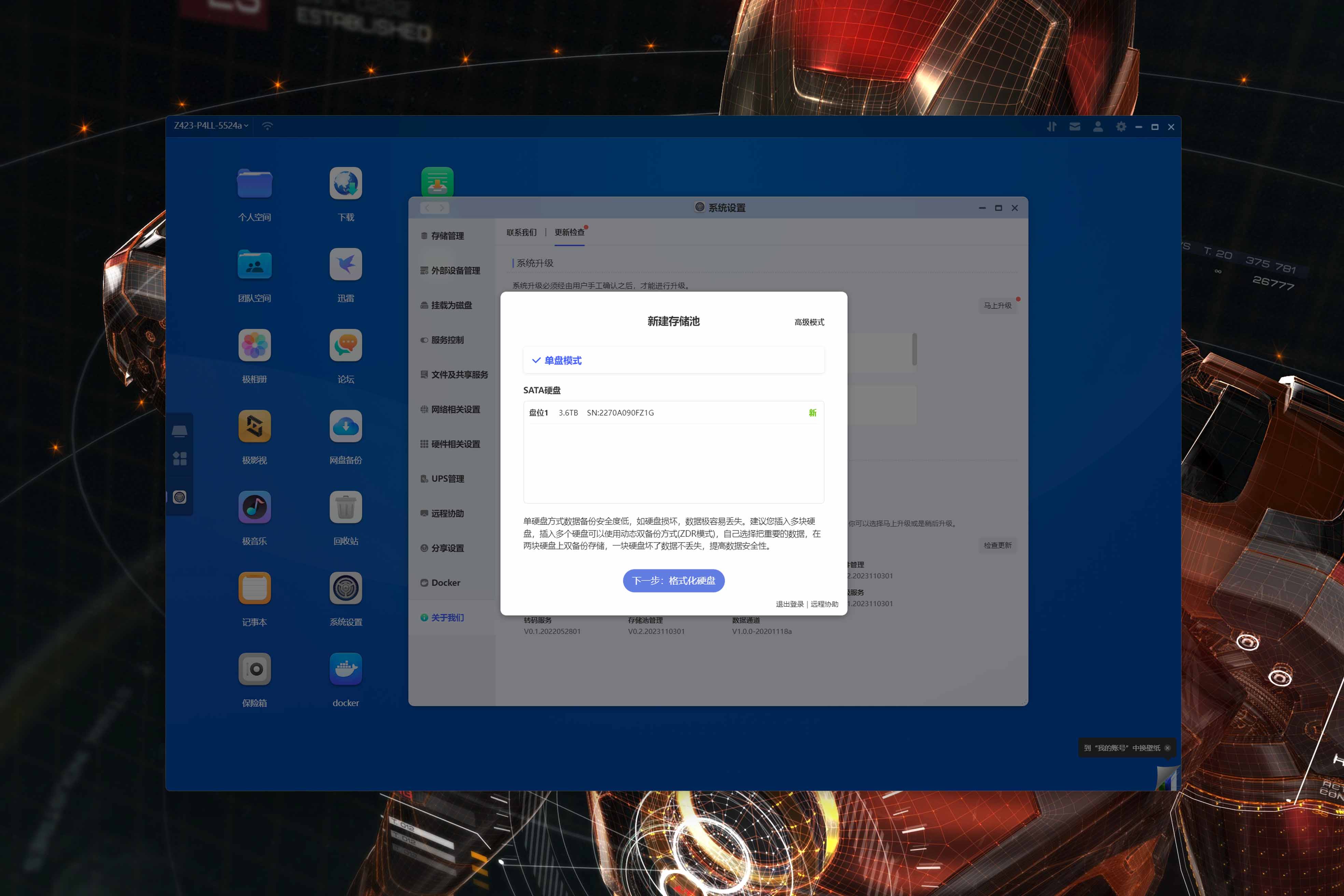Click the 远程协助 link in dialog
The width and height of the screenshot is (1344, 896).
tap(824, 605)
